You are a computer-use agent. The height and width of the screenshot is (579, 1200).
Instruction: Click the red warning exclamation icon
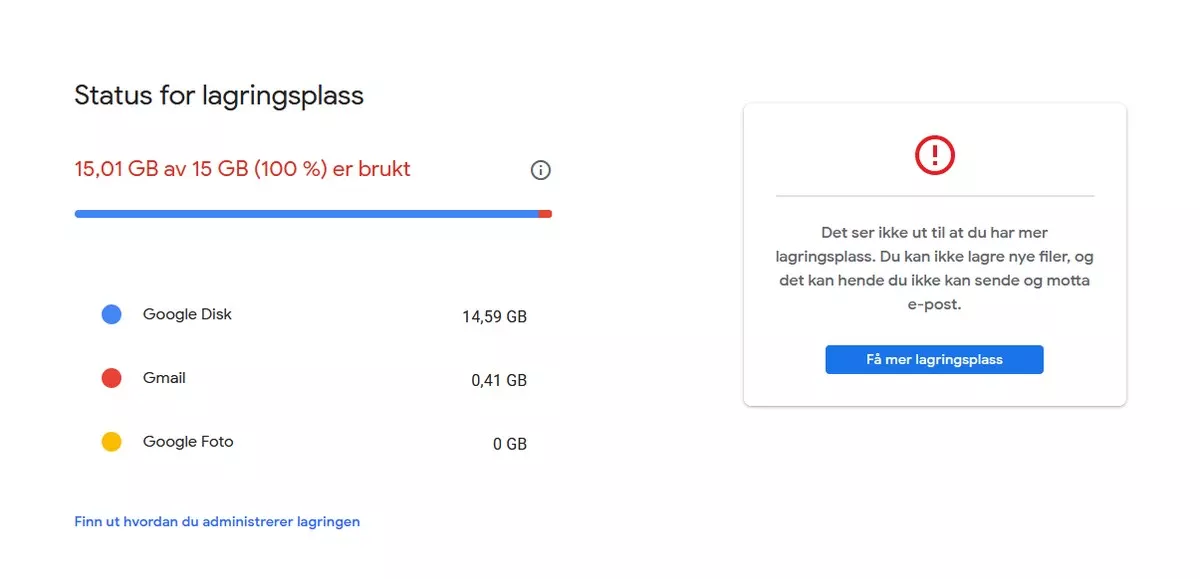(933, 155)
